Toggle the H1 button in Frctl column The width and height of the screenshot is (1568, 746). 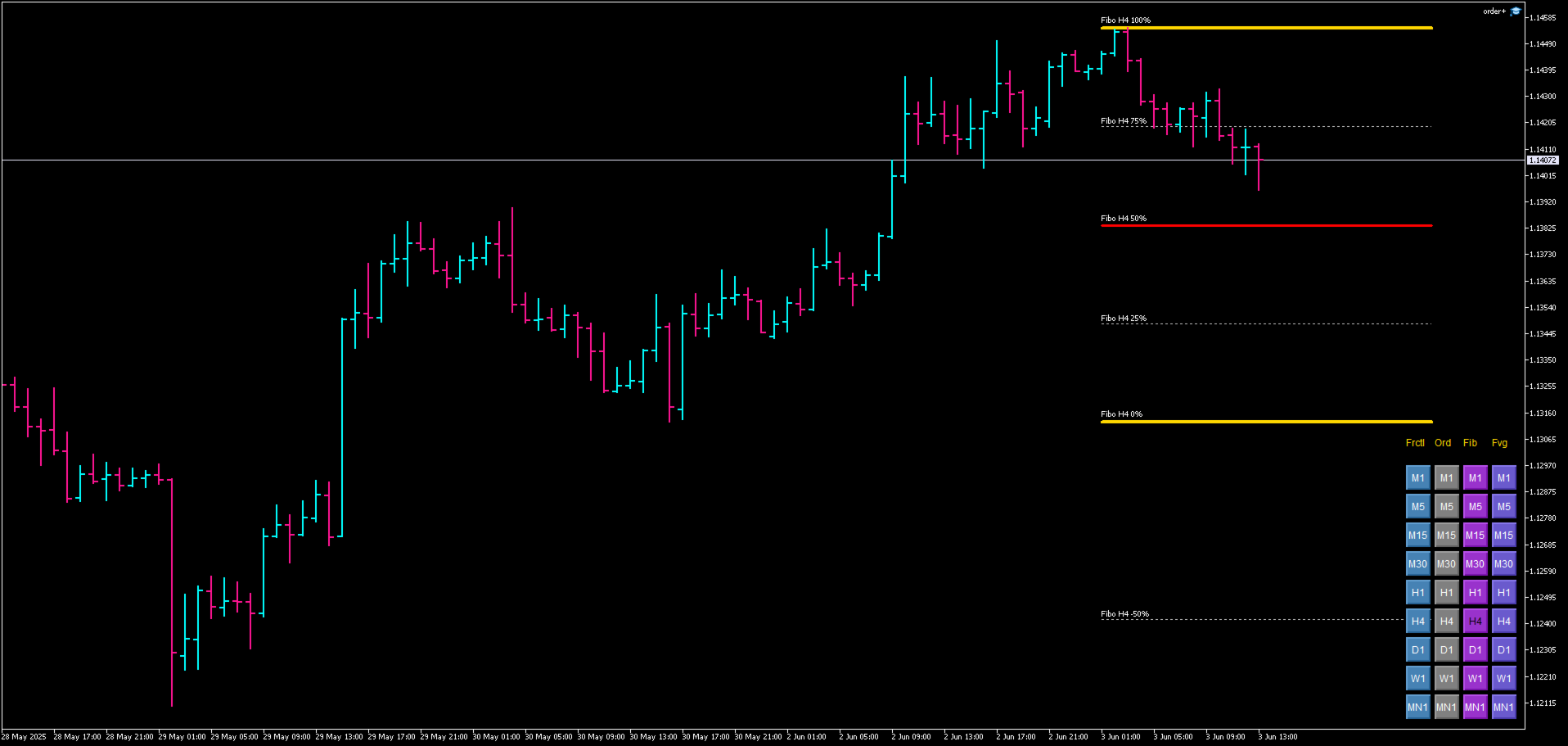pyautogui.click(x=1417, y=593)
